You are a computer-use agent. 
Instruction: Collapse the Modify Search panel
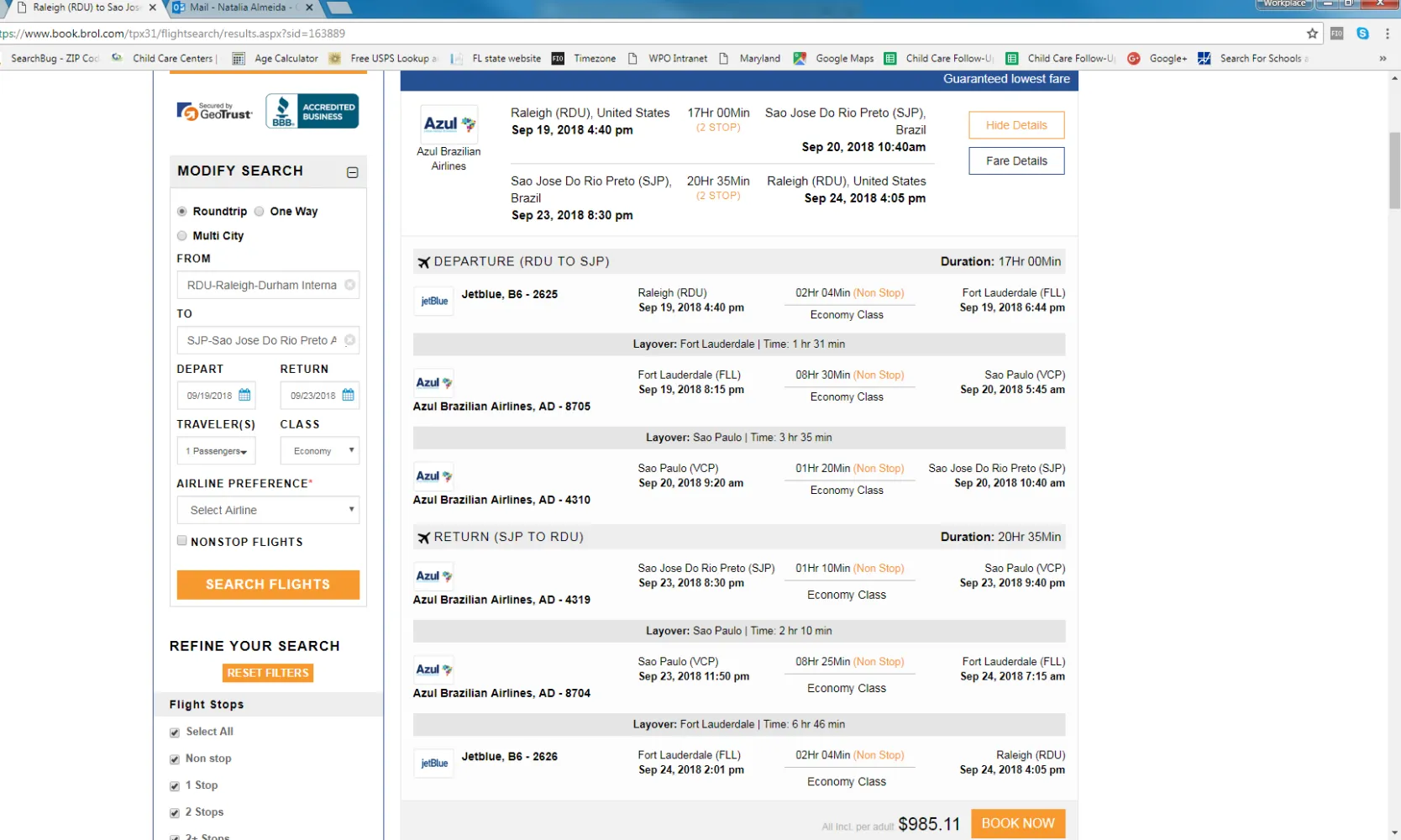tap(353, 172)
